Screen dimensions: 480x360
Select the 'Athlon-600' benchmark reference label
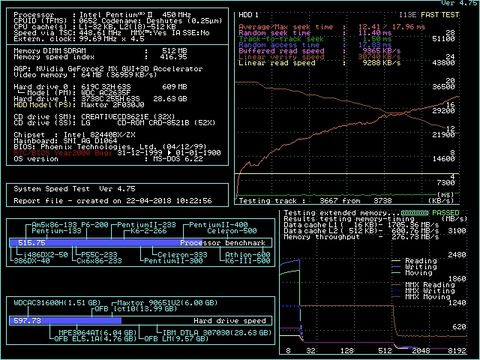click(247, 255)
